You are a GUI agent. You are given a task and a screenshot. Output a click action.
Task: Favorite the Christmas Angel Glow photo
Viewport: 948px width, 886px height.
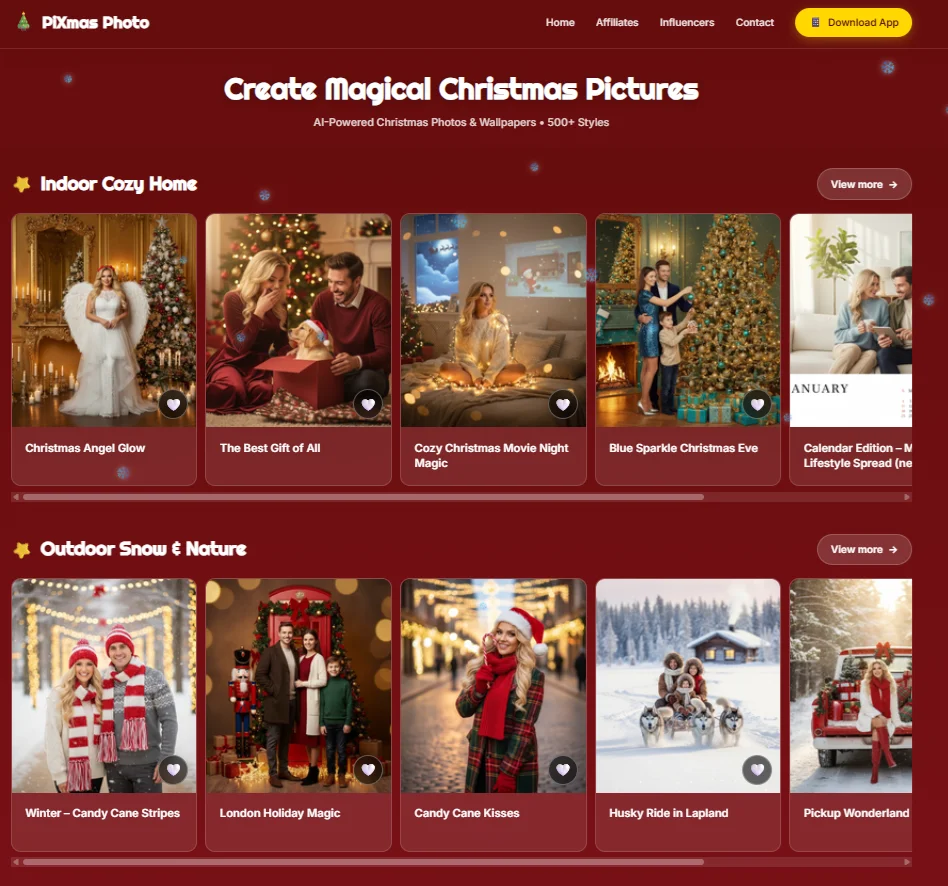tap(173, 405)
